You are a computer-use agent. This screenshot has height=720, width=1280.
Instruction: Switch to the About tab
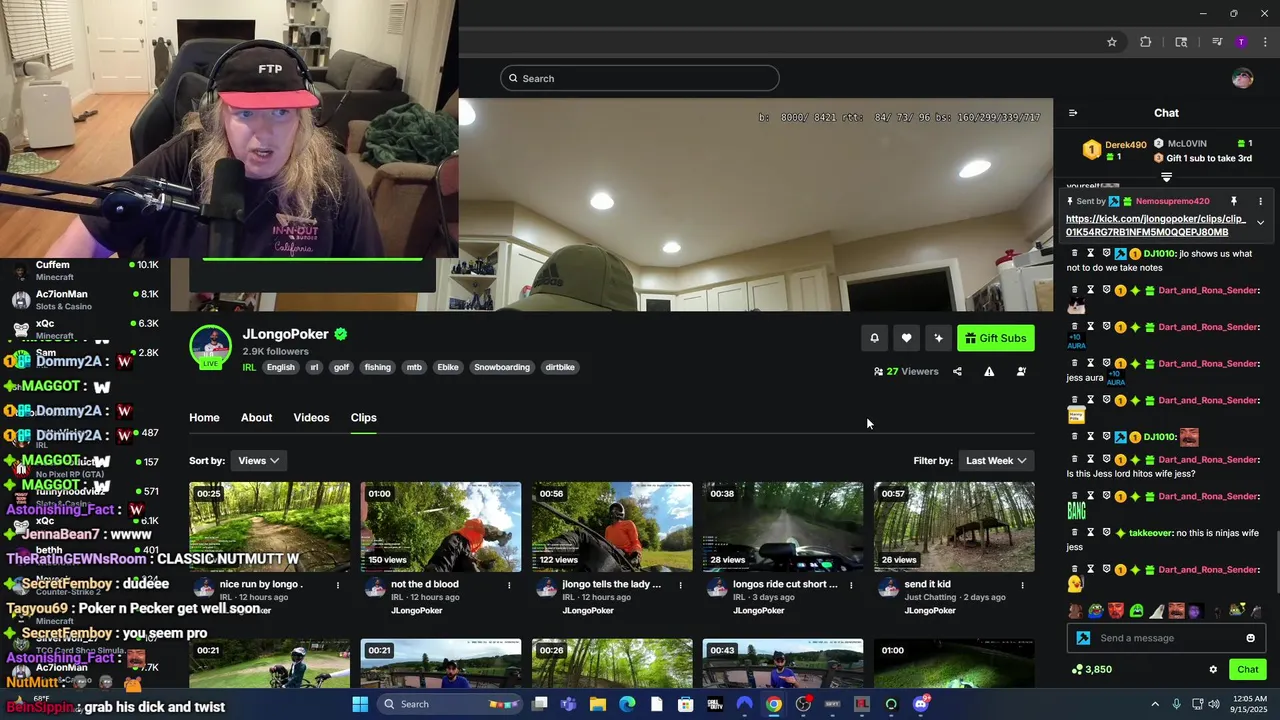[x=256, y=417]
